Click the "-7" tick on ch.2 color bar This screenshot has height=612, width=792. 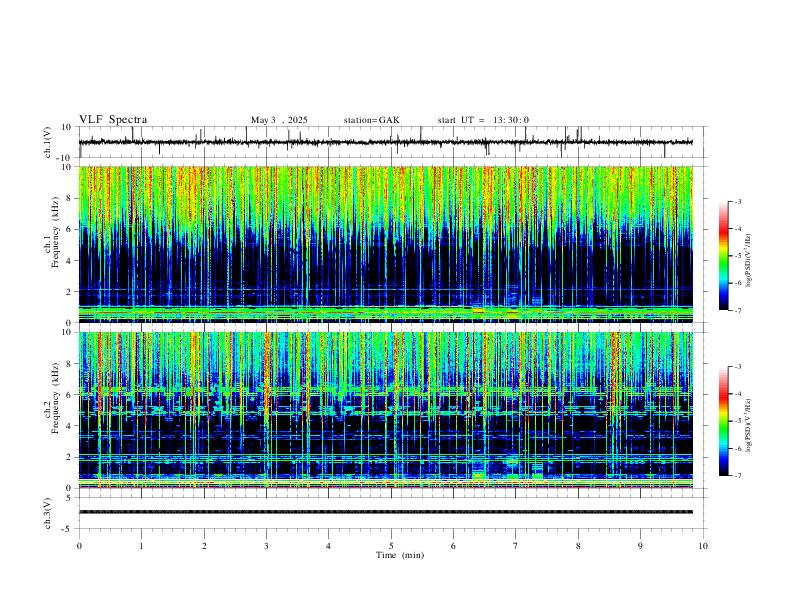click(737, 476)
